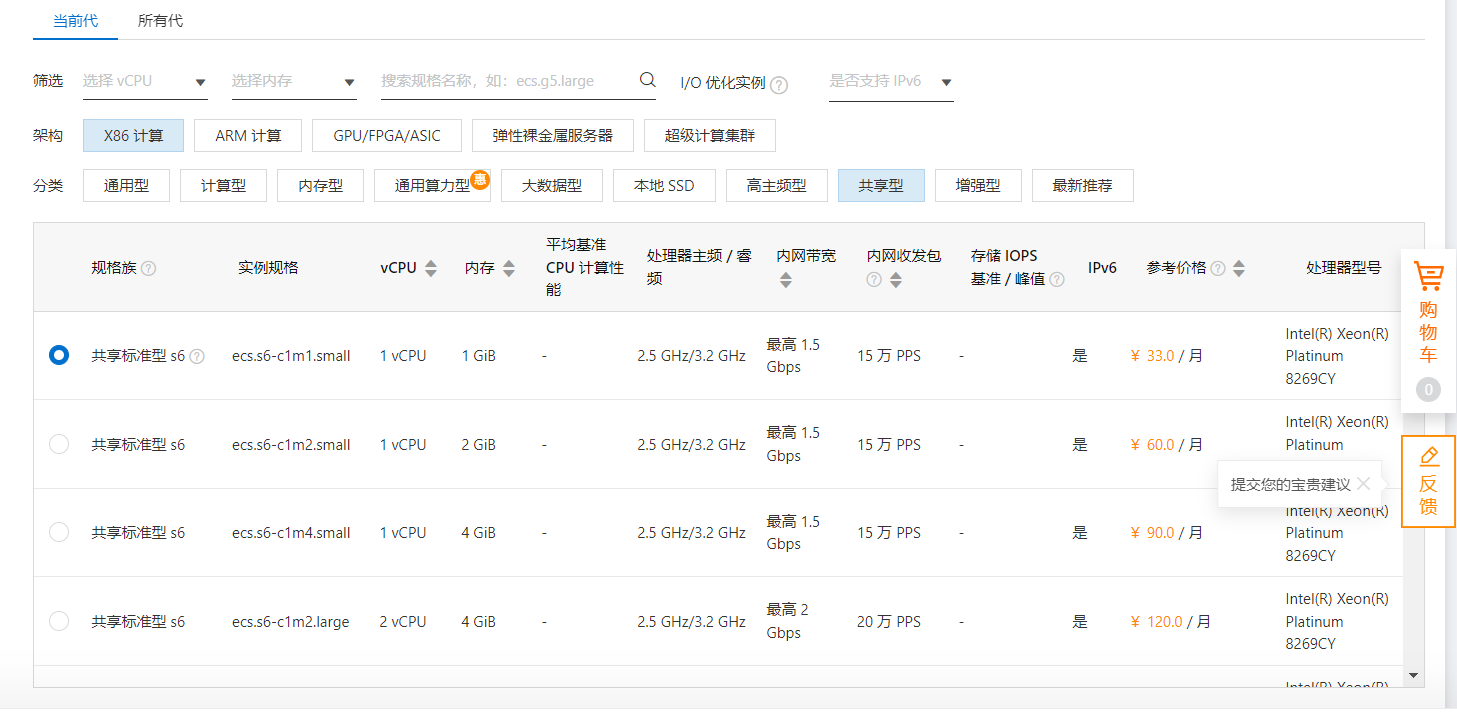Click 内网收发包 help icon

874,280
